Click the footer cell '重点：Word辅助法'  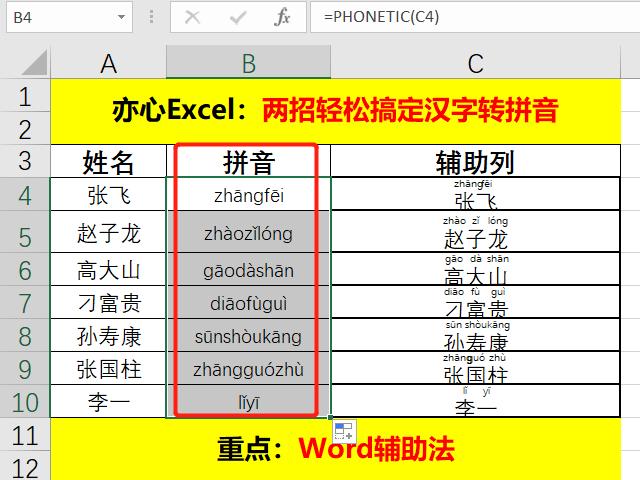coord(336,449)
